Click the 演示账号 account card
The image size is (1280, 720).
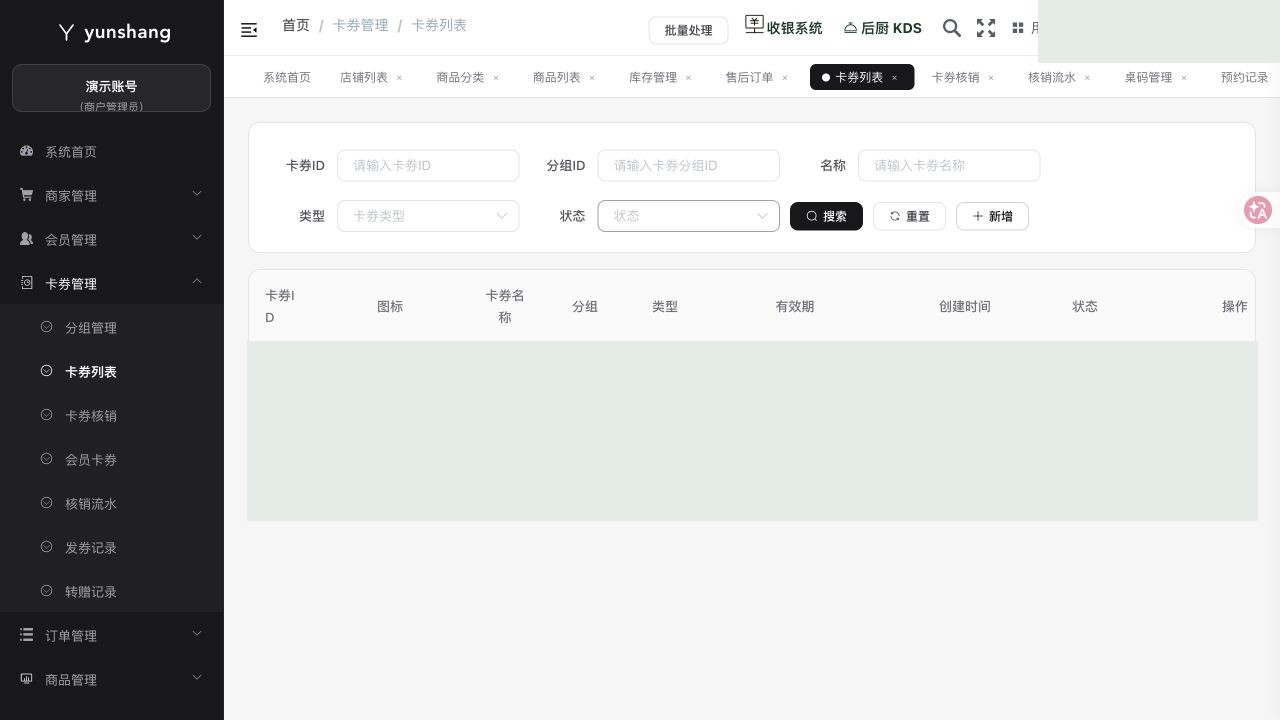(x=111, y=88)
